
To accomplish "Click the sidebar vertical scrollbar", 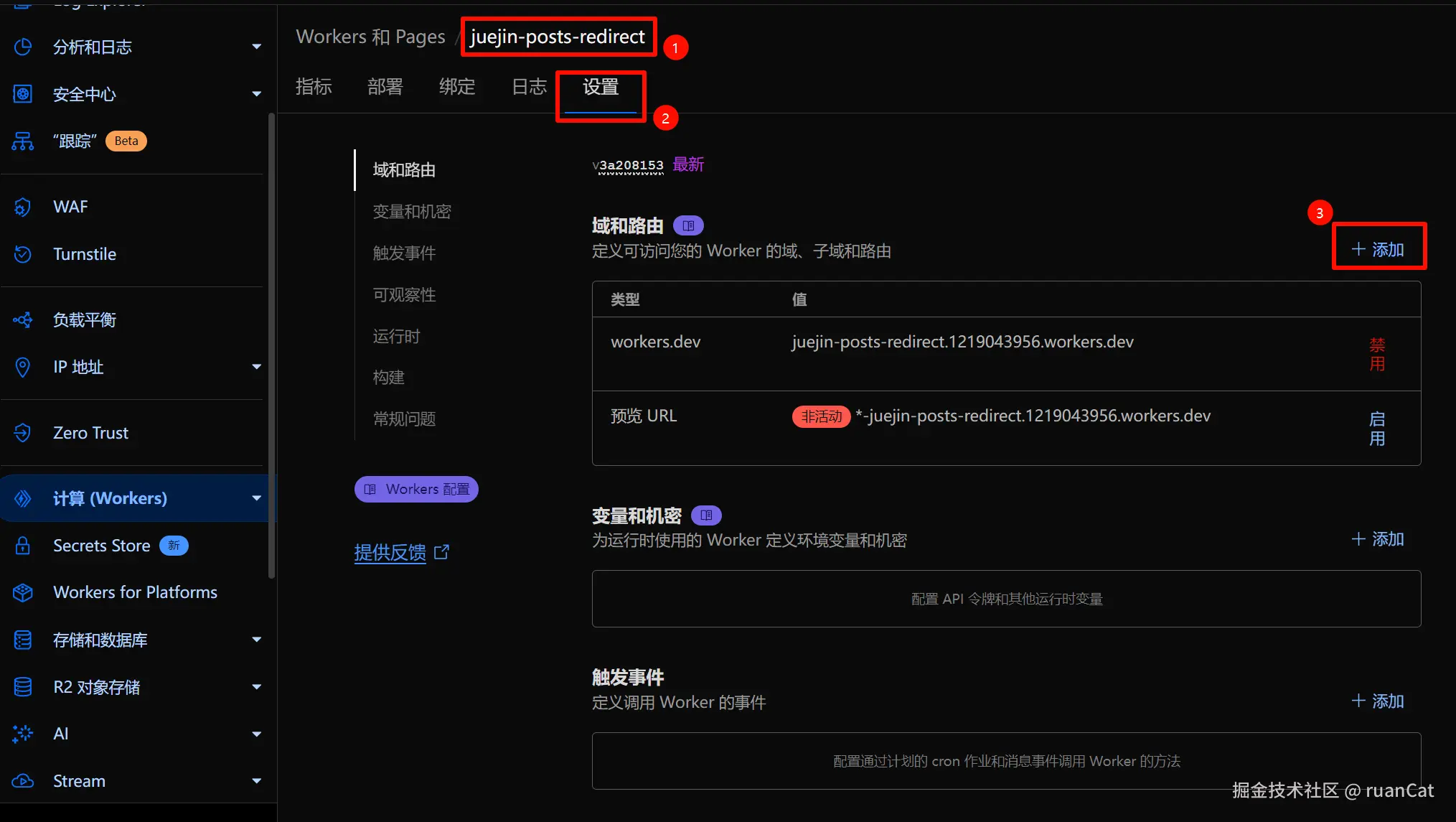I will coord(271,345).
